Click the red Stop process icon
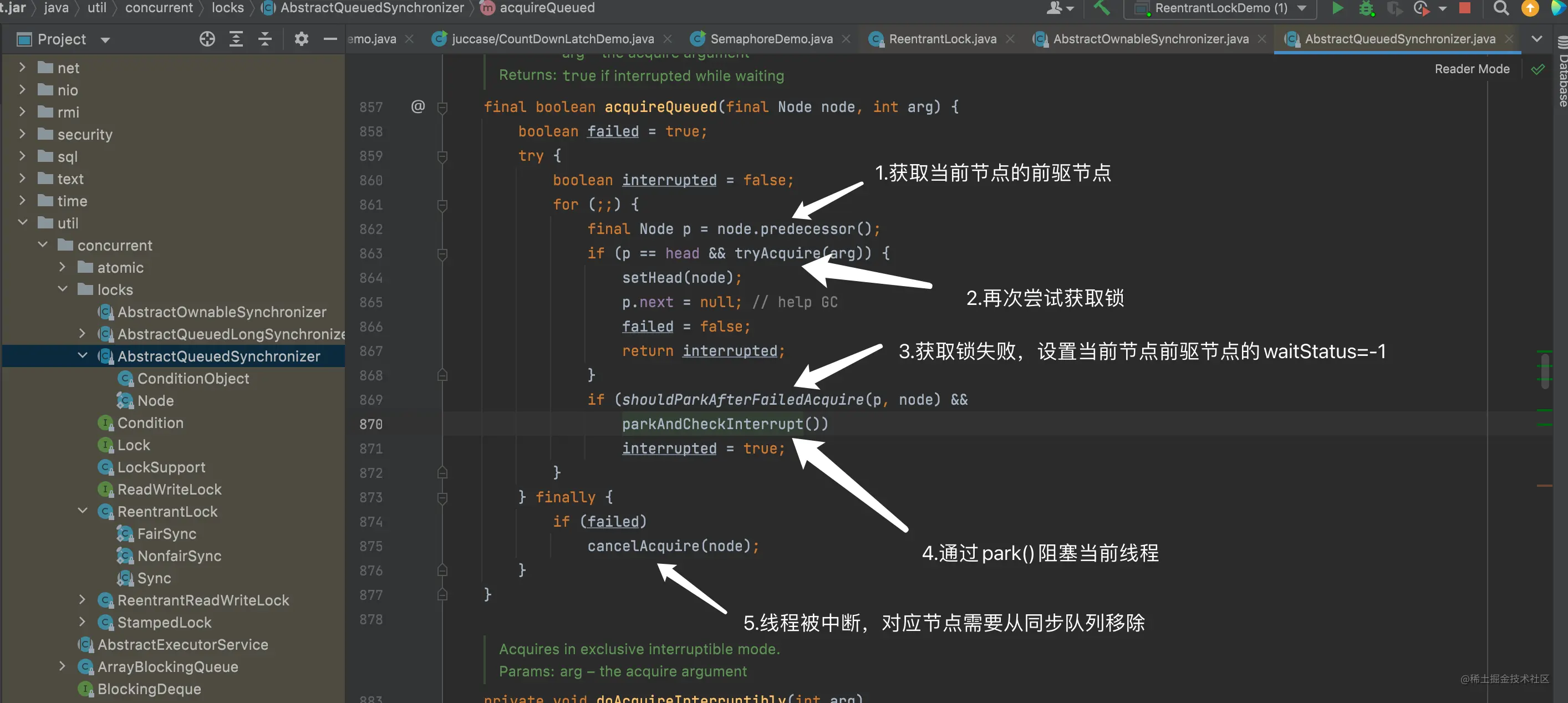 1465,8
